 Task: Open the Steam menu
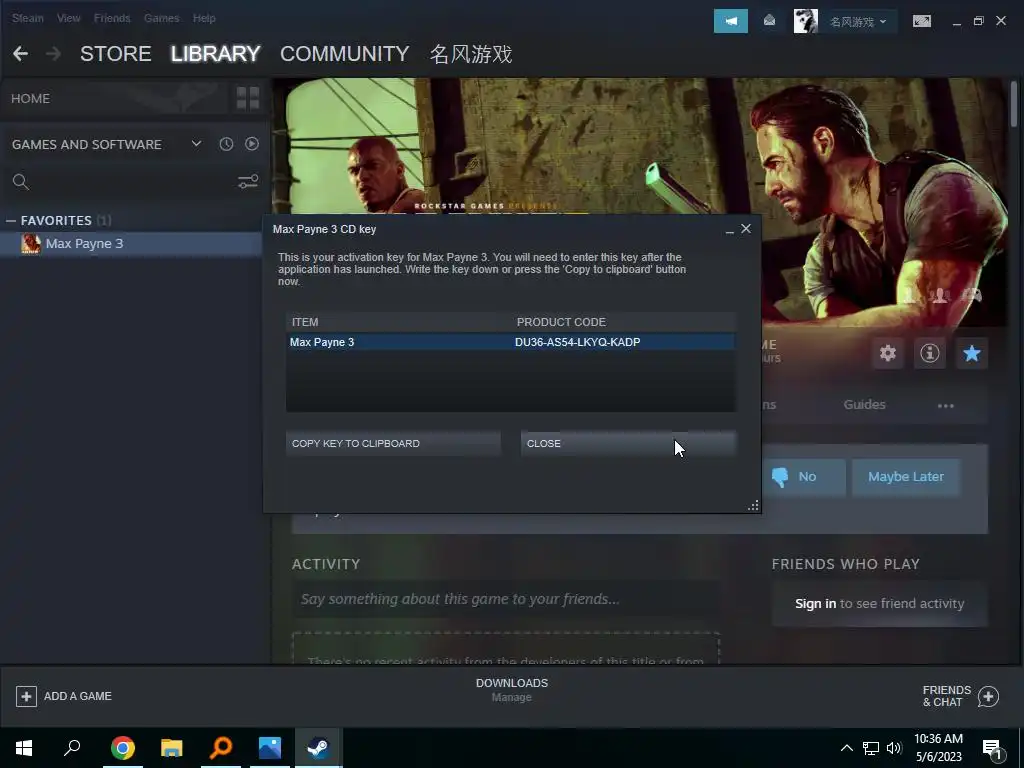tap(27, 18)
